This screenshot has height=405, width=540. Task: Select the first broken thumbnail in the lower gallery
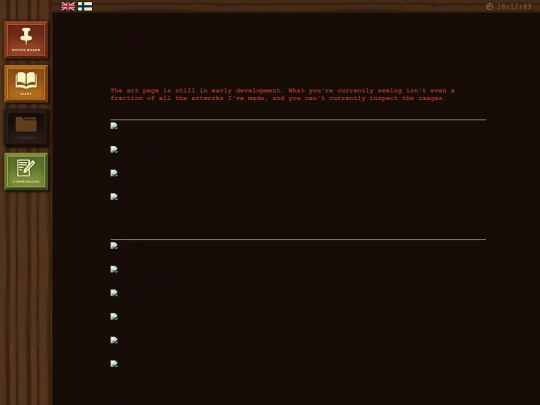(x=114, y=246)
